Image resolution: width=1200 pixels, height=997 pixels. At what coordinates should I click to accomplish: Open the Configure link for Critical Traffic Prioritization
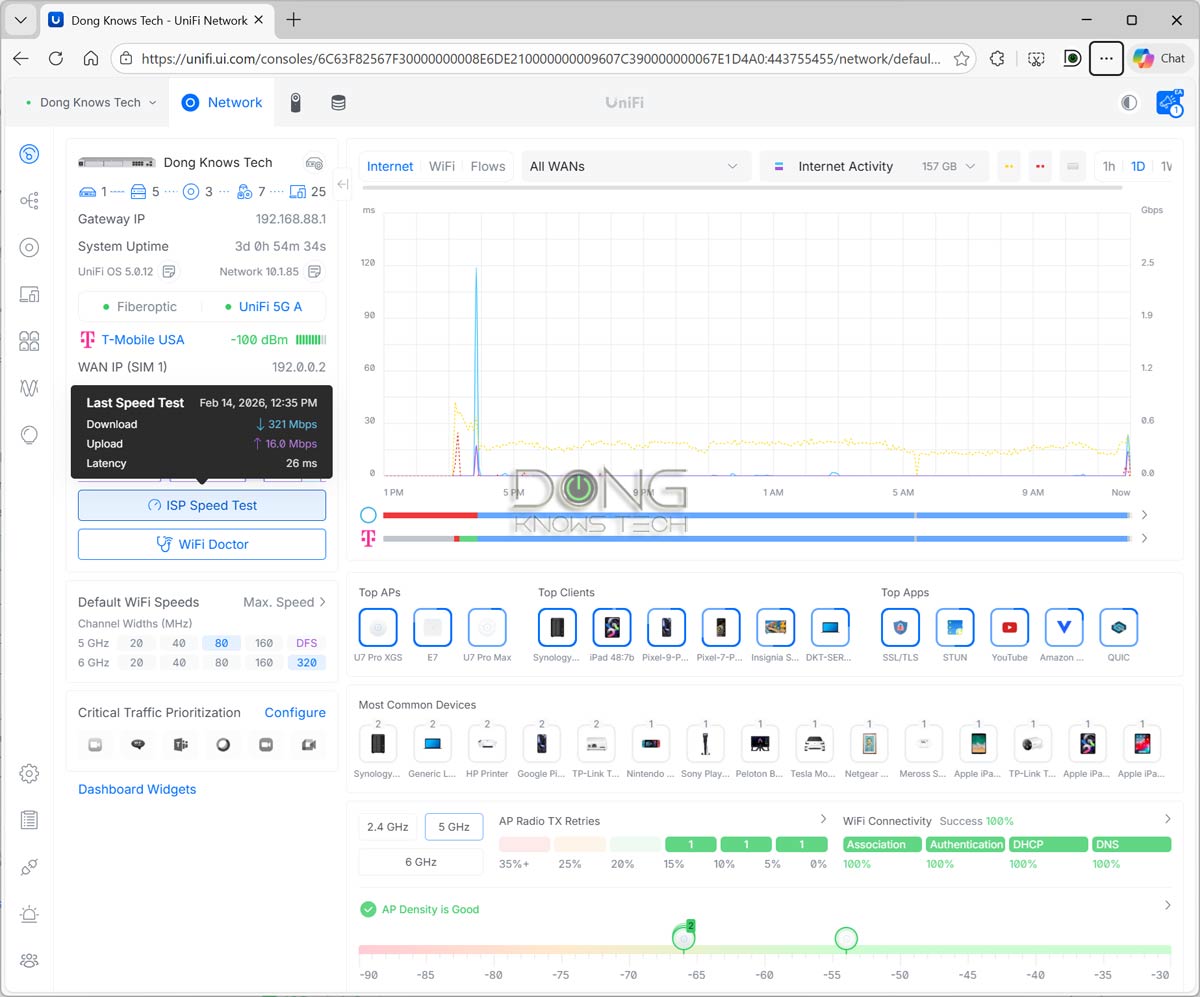(x=295, y=712)
